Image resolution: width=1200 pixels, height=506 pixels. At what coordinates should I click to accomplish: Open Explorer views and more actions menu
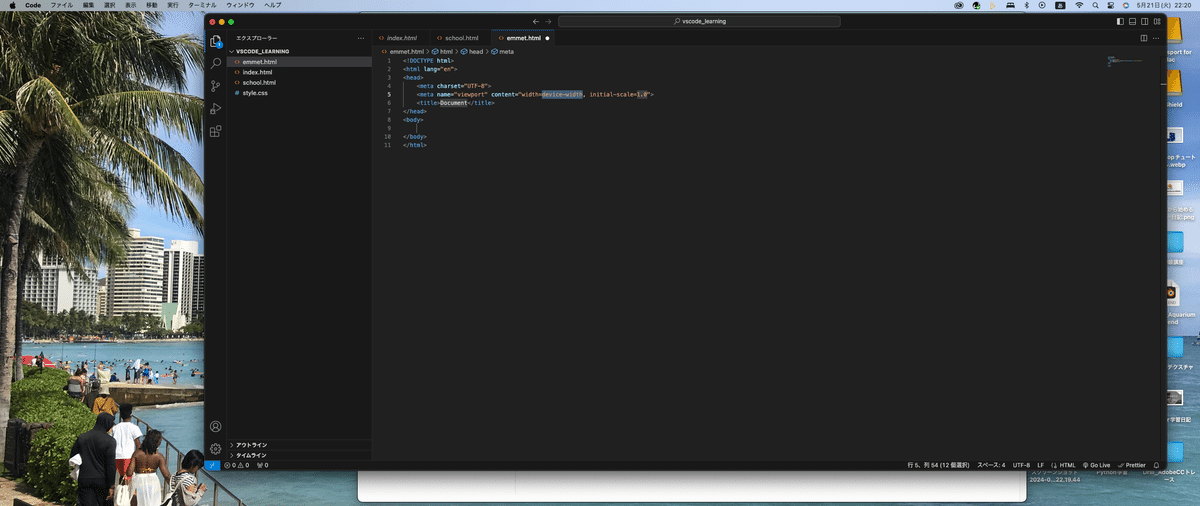[361, 38]
